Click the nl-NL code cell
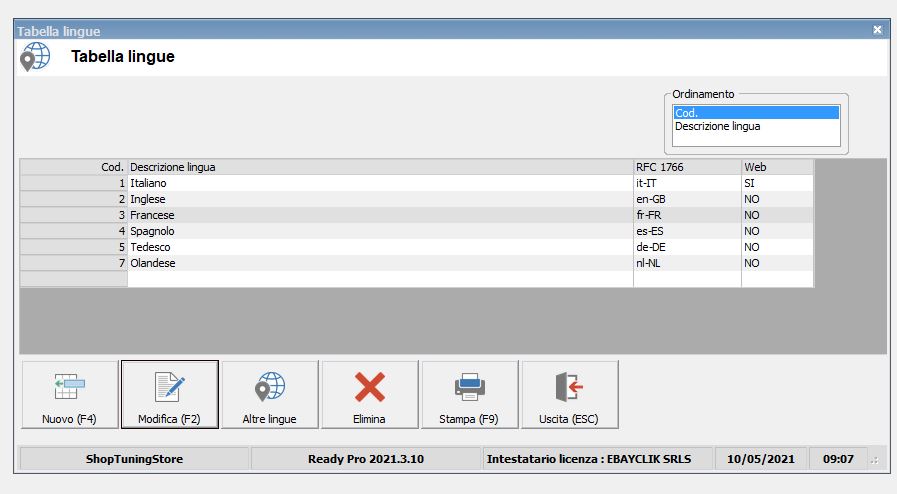 click(687, 263)
